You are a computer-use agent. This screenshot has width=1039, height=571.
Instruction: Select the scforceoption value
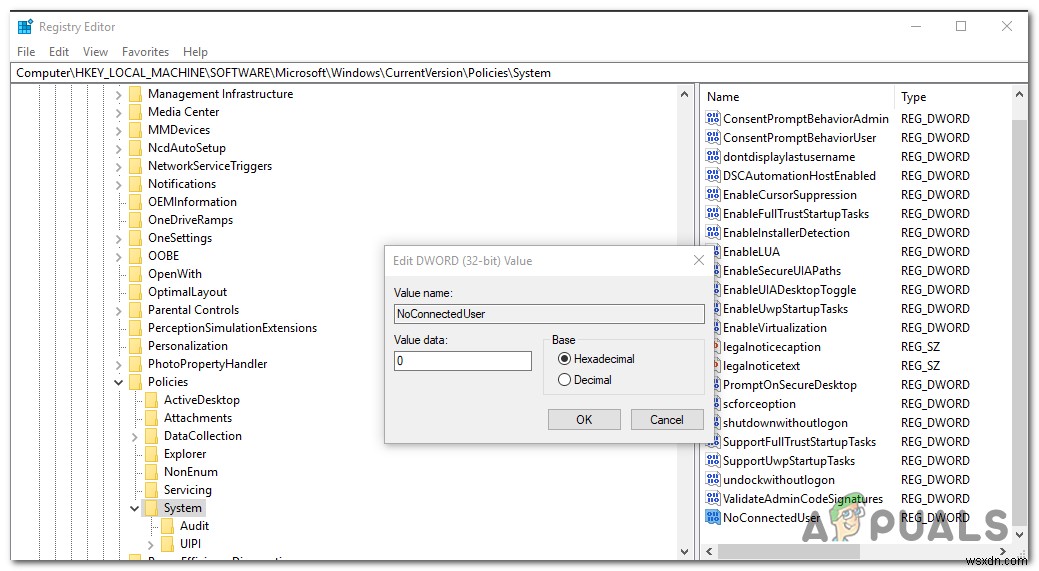(x=759, y=403)
